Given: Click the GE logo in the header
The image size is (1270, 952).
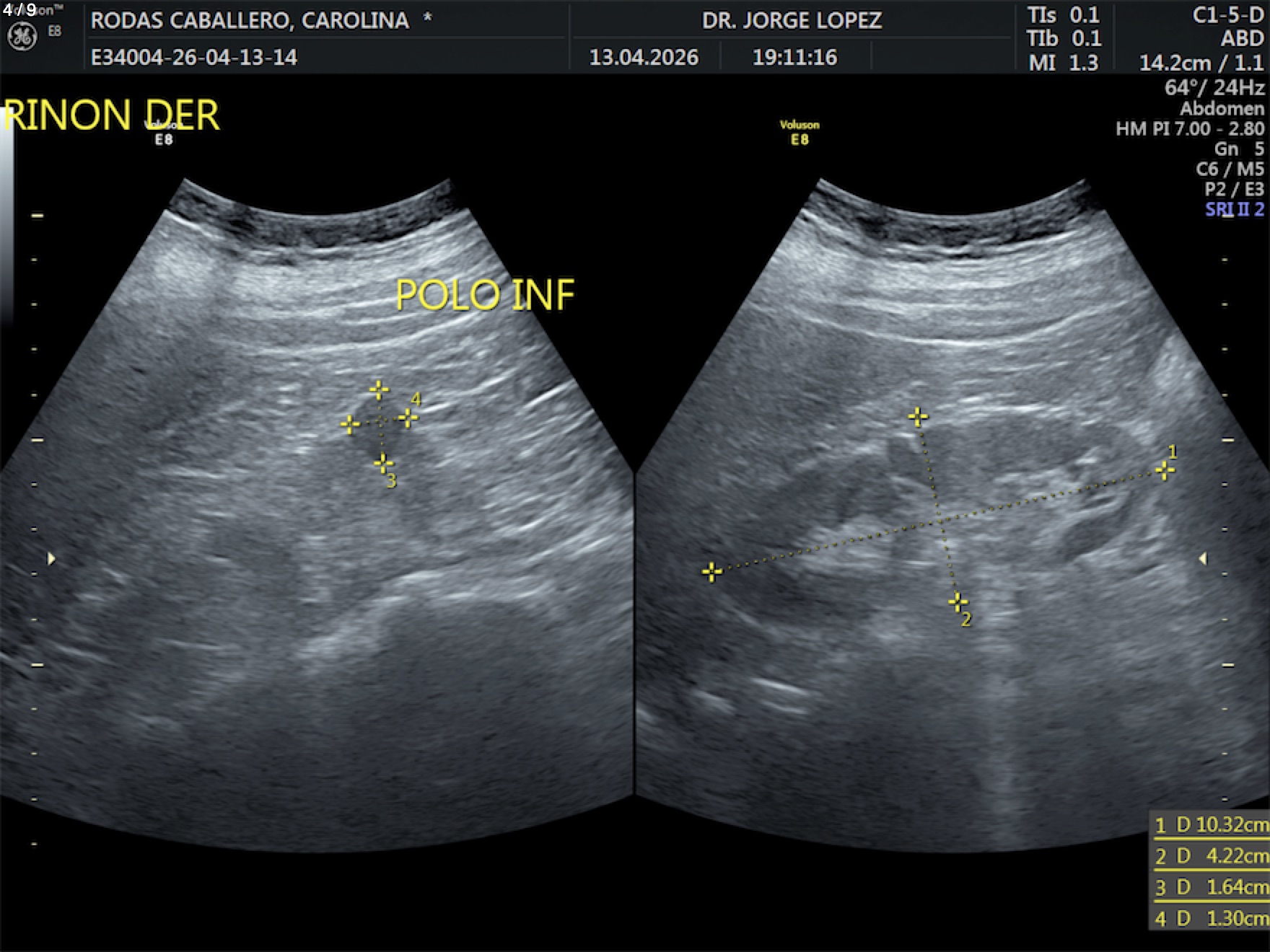Looking at the screenshot, I should click(22, 37).
